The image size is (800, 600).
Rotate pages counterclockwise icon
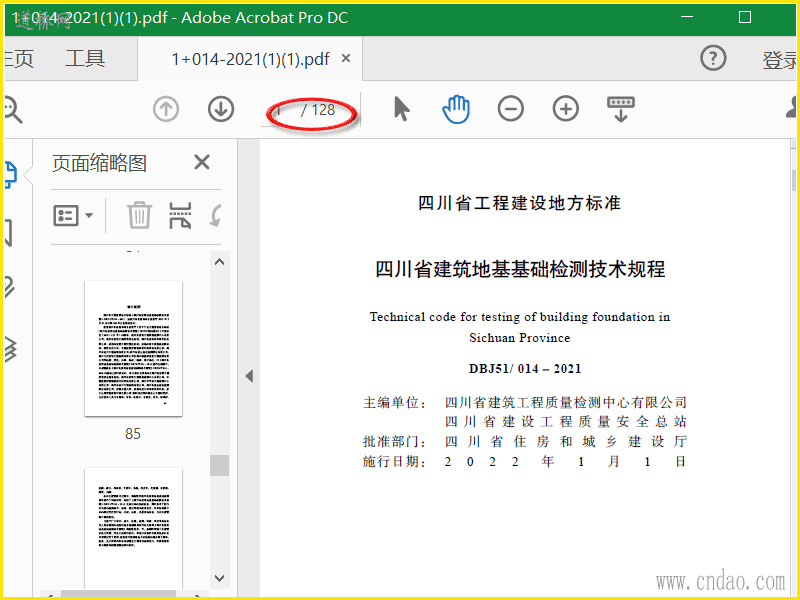(216, 215)
